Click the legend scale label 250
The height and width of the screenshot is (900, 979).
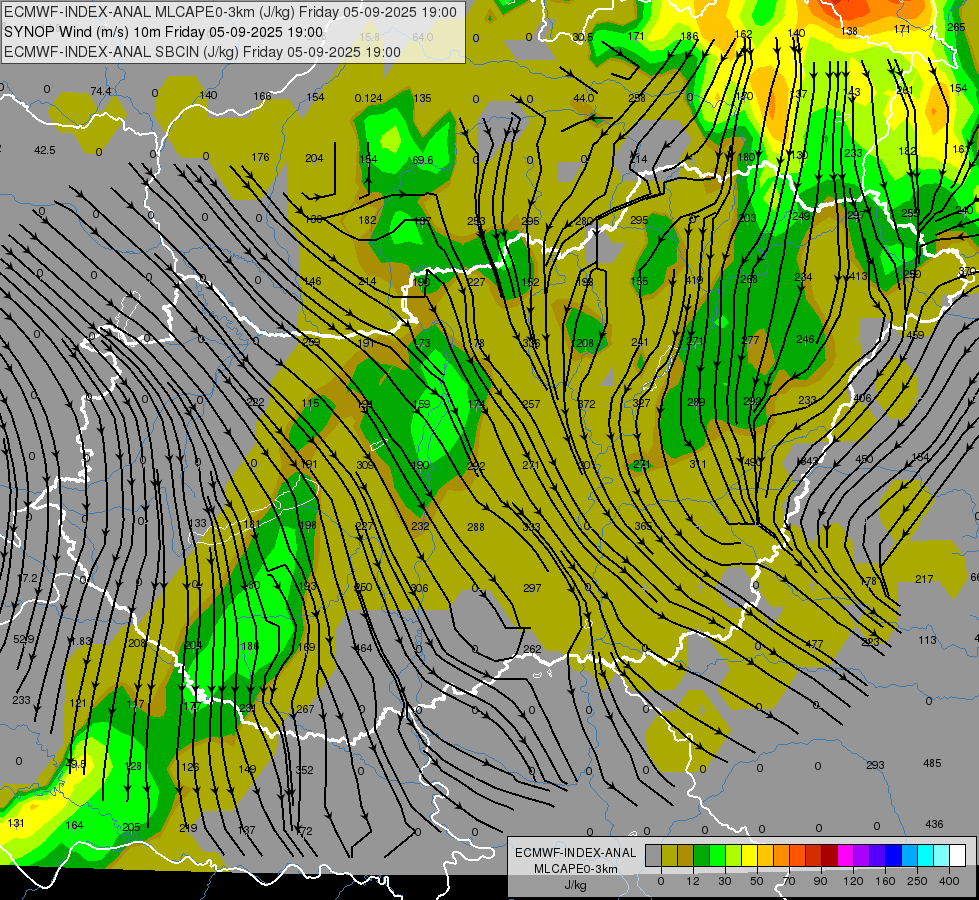[917, 881]
